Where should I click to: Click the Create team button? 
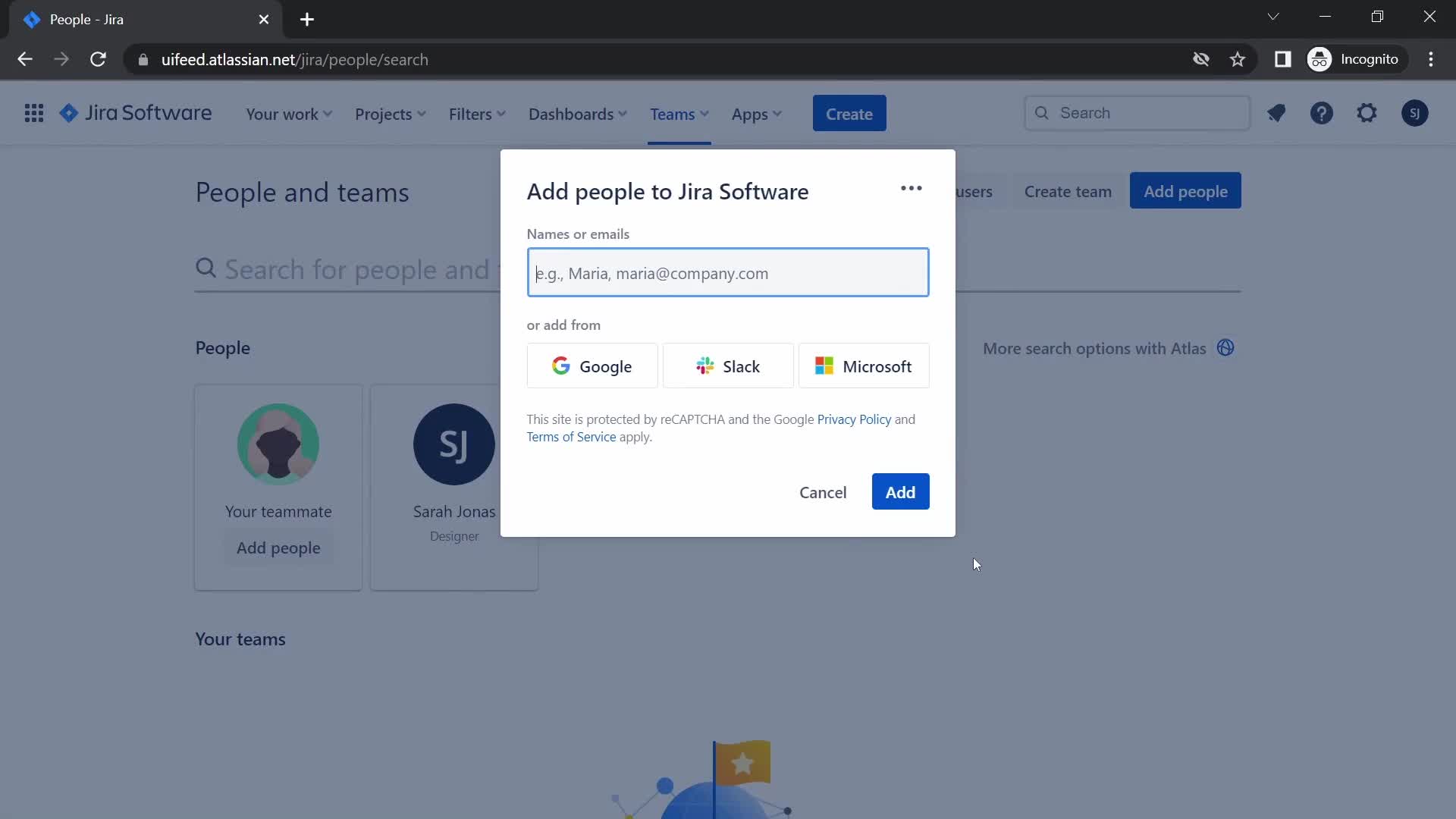[1068, 191]
